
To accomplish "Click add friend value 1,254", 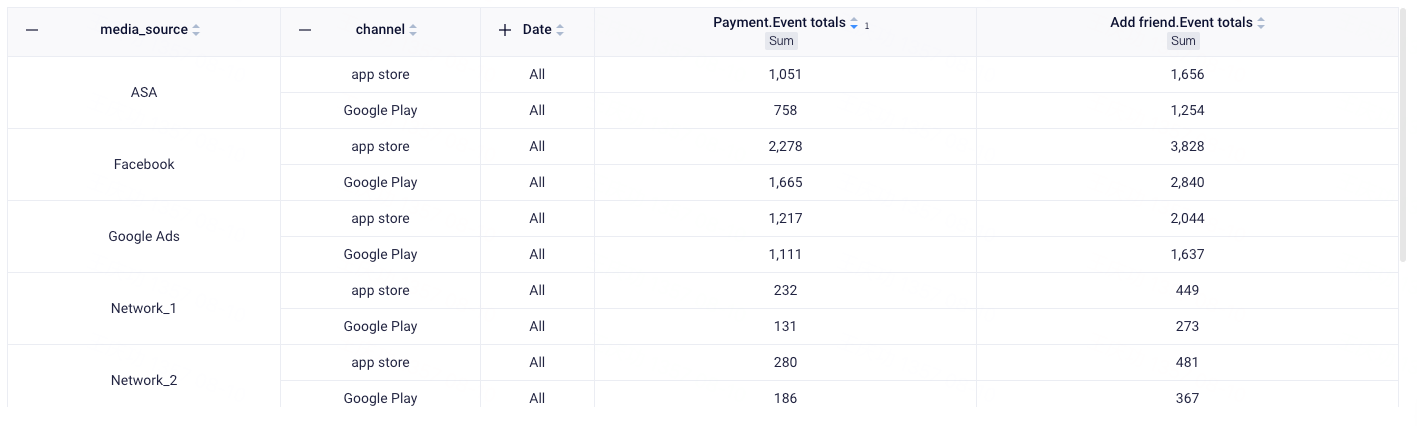I will (1187, 111).
